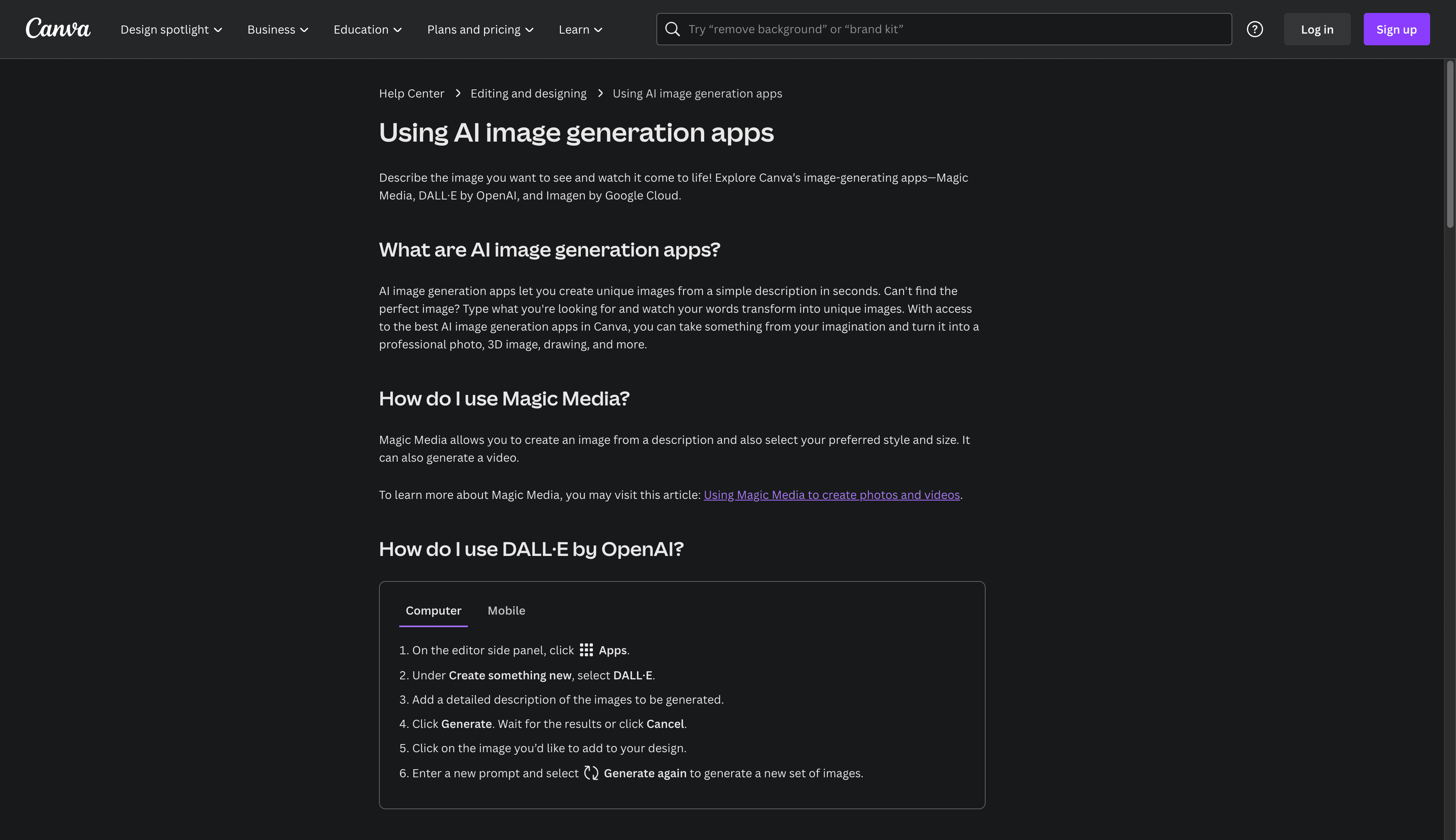Switch to the Mobile tab

click(506, 611)
